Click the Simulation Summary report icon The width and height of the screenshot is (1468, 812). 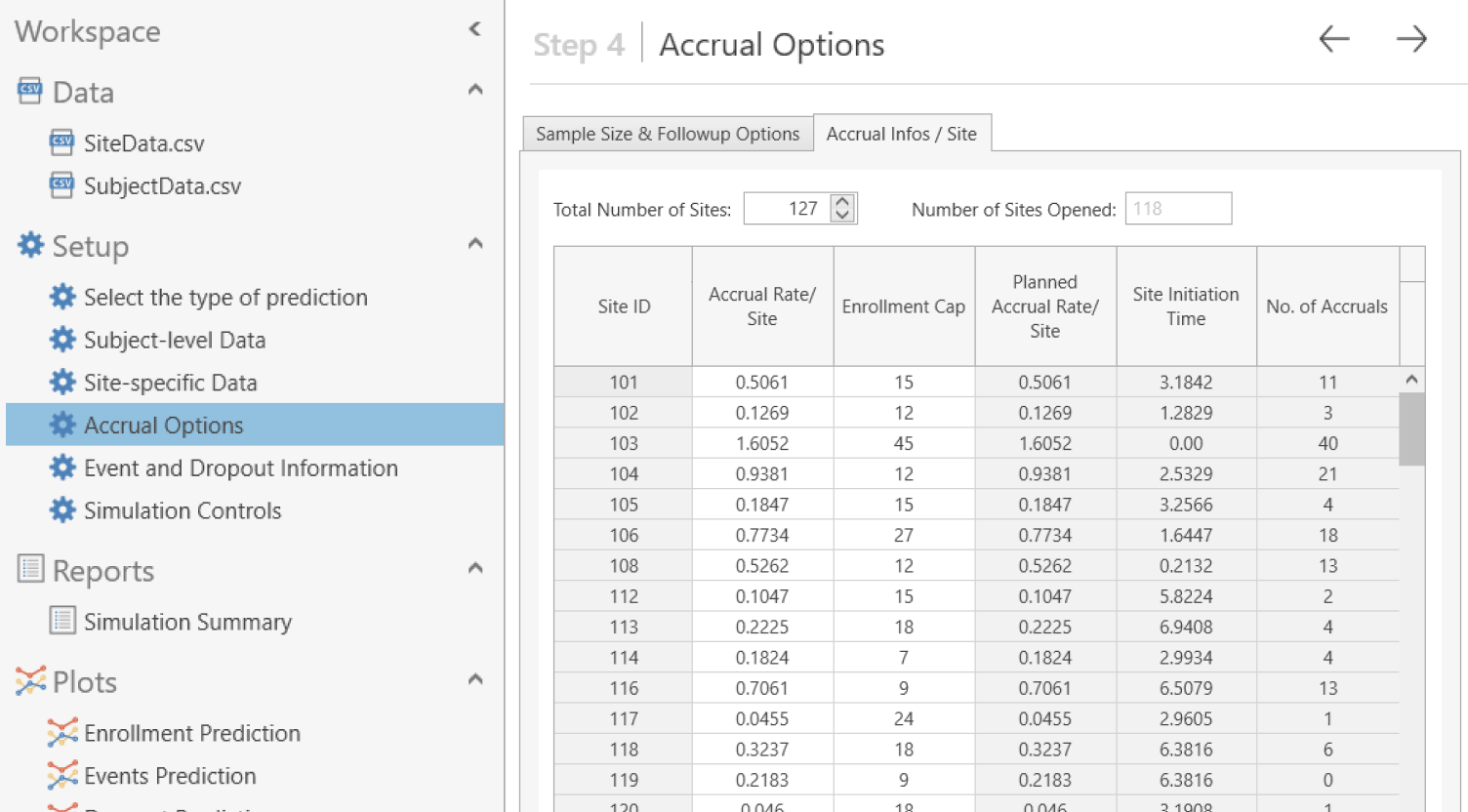[x=62, y=621]
